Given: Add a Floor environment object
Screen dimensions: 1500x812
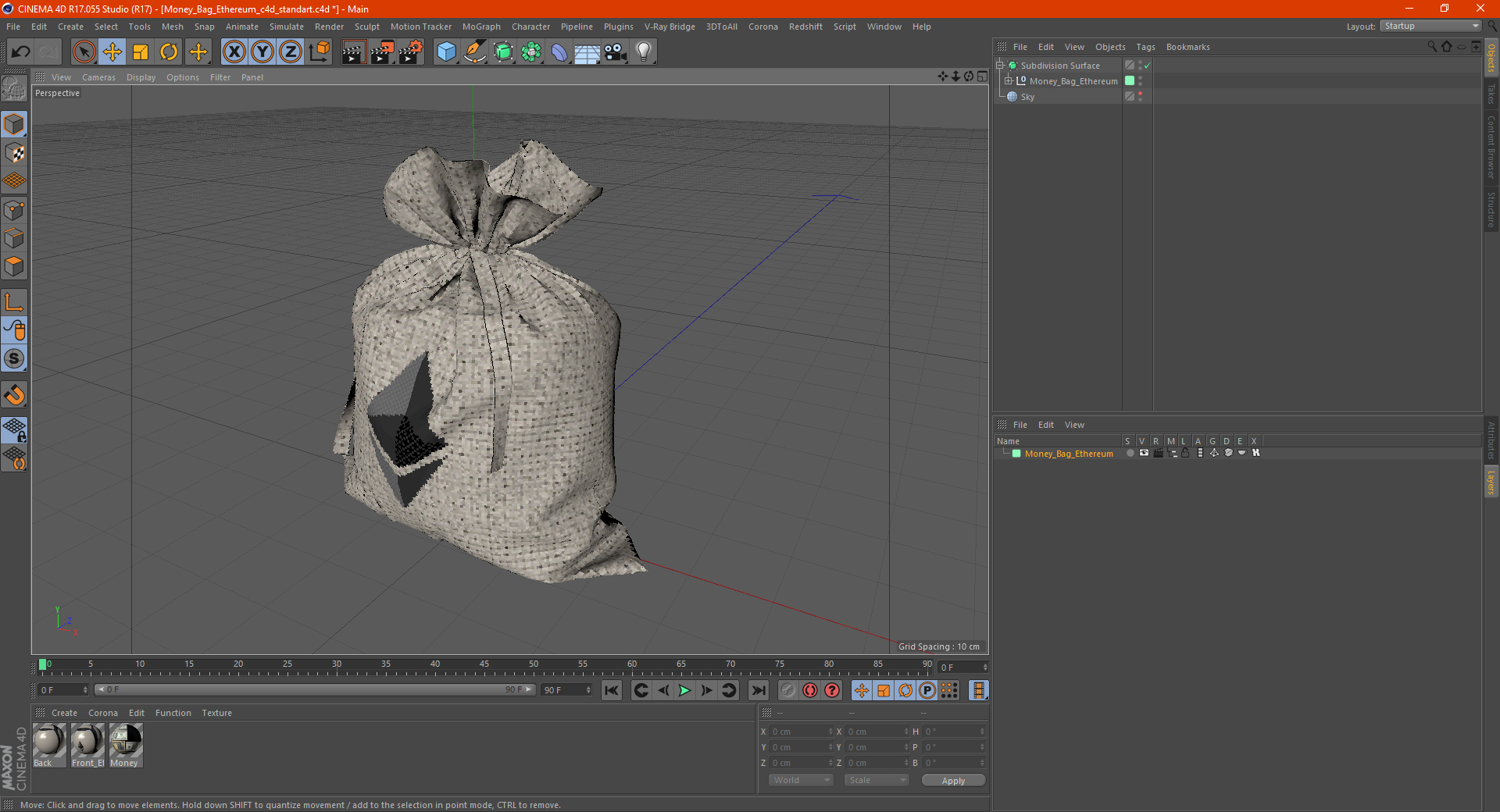Looking at the screenshot, I should [x=587, y=52].
